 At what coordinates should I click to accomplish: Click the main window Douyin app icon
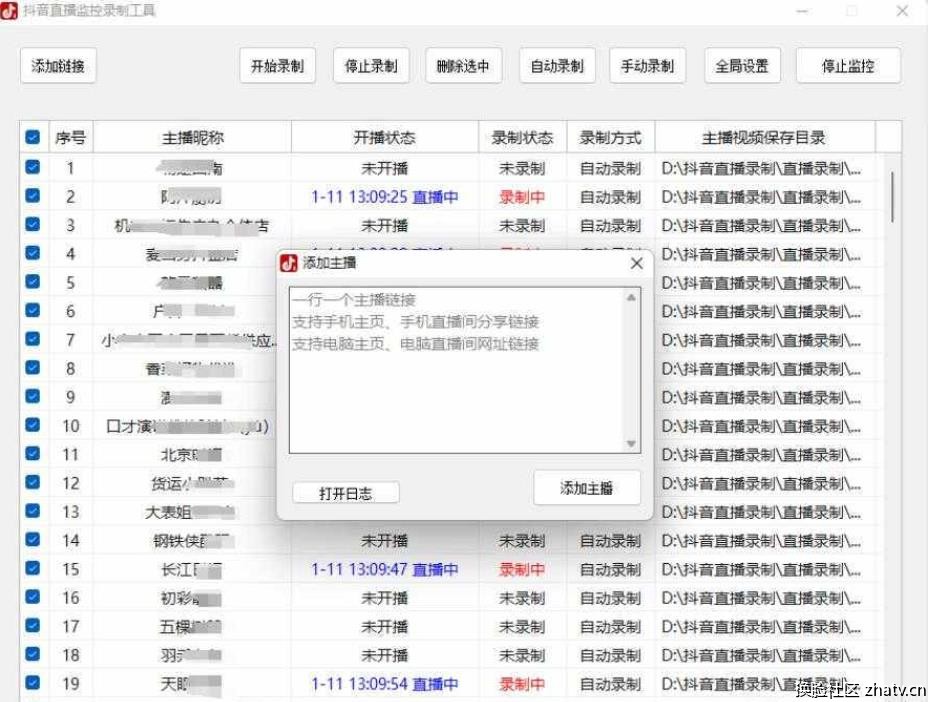click(9, 10)
